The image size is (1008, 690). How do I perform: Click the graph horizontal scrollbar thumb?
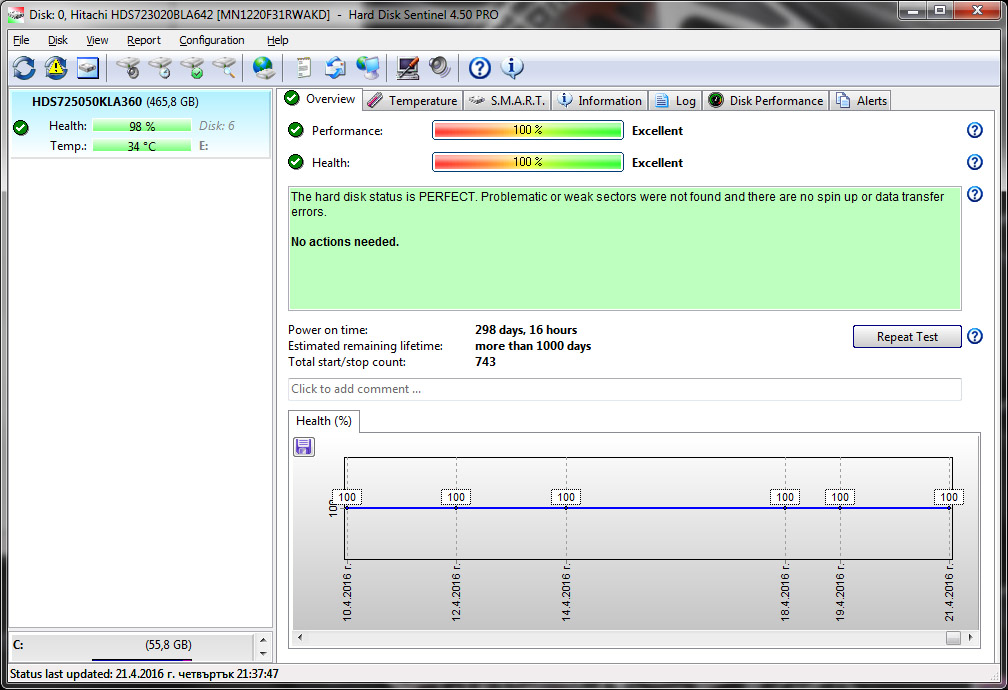coord(953,637)
